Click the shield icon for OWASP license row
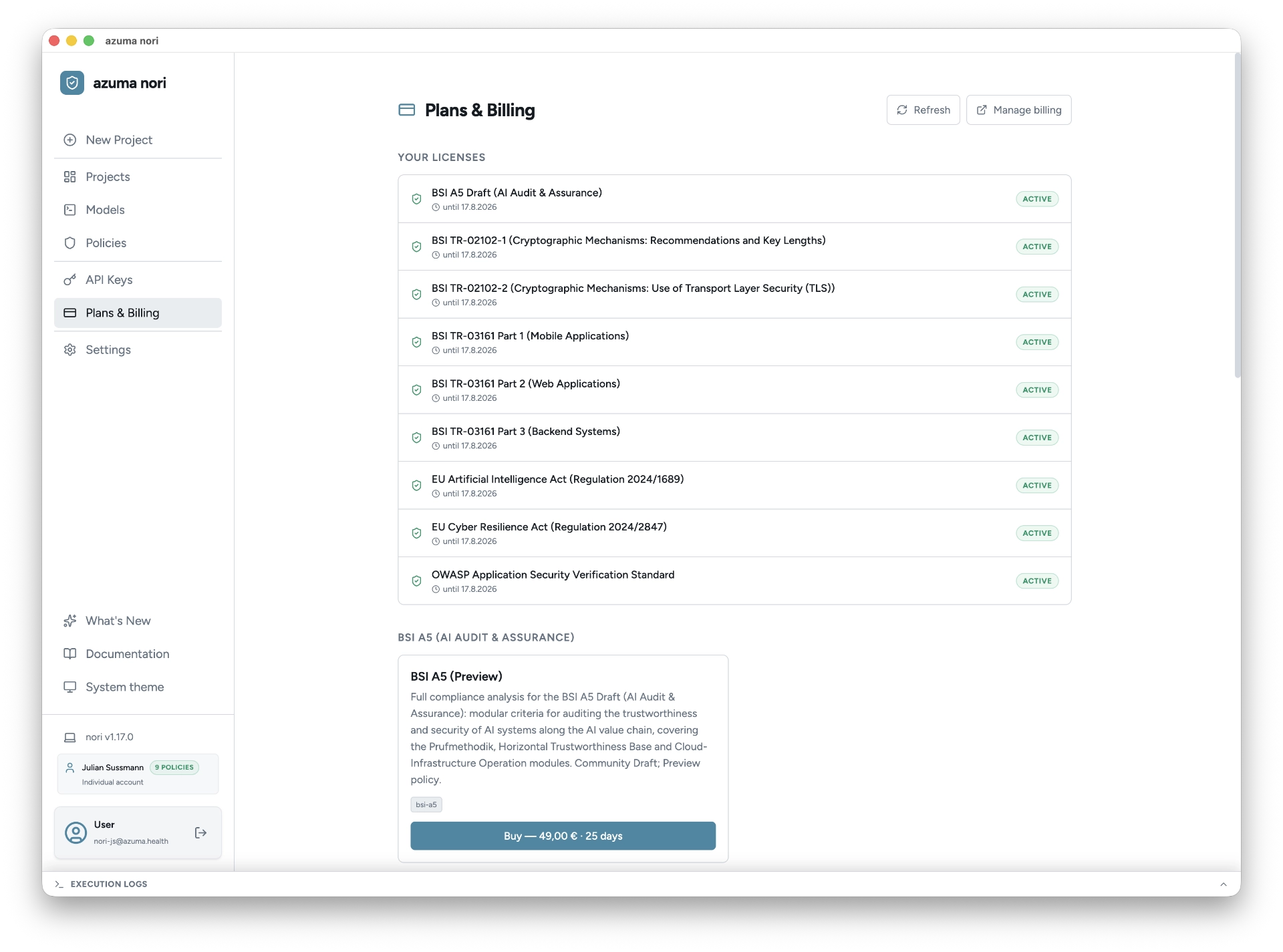1283x952 pixels. pos(416,581)
